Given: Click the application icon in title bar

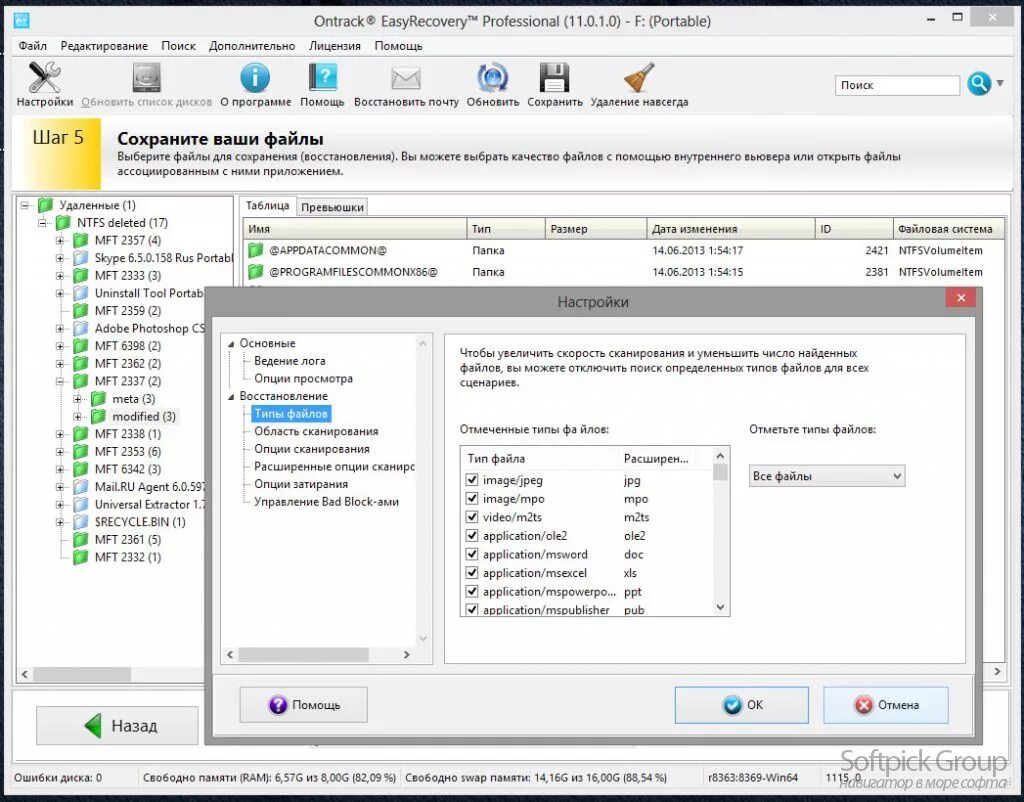Looking at the screenshot, I should (22, 21).
